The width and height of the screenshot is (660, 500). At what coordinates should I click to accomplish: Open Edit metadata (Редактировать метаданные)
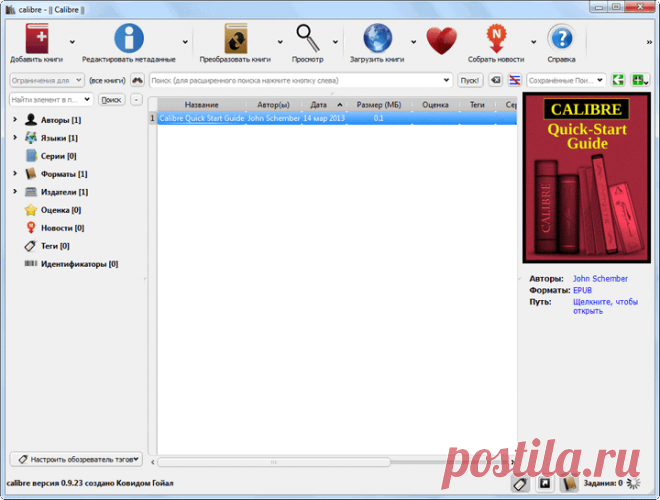point(129,38)
